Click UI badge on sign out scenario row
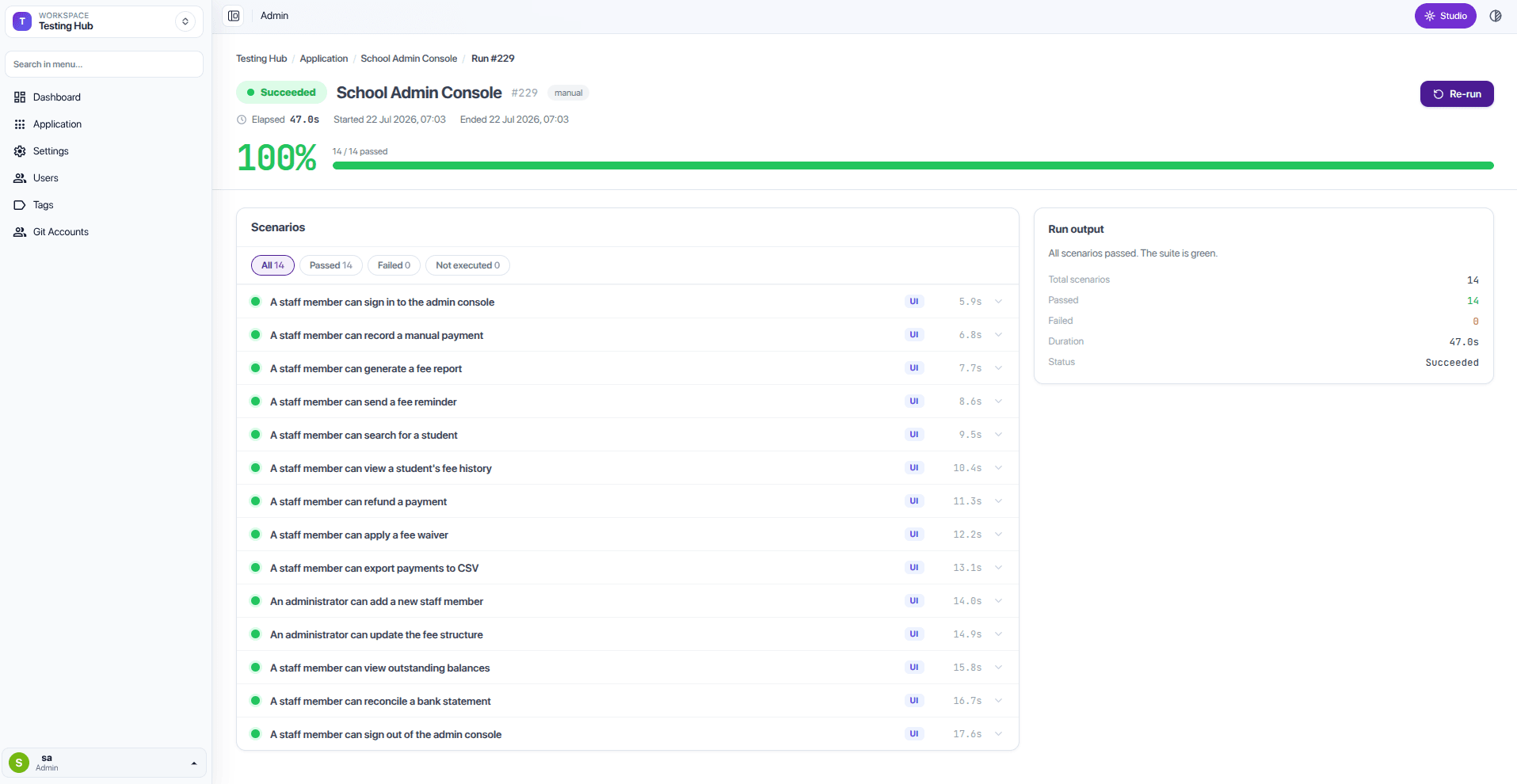This screenshot has width=1517, height=784. coord(914,734)
